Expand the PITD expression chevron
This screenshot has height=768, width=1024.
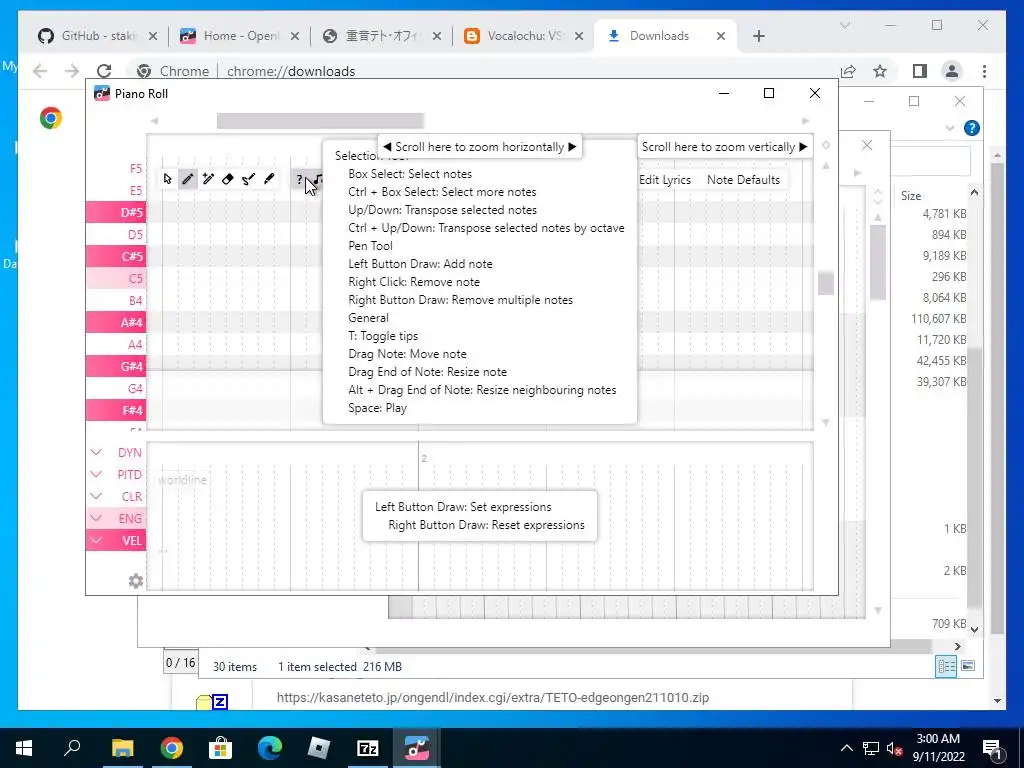click(x=96, y=474)
